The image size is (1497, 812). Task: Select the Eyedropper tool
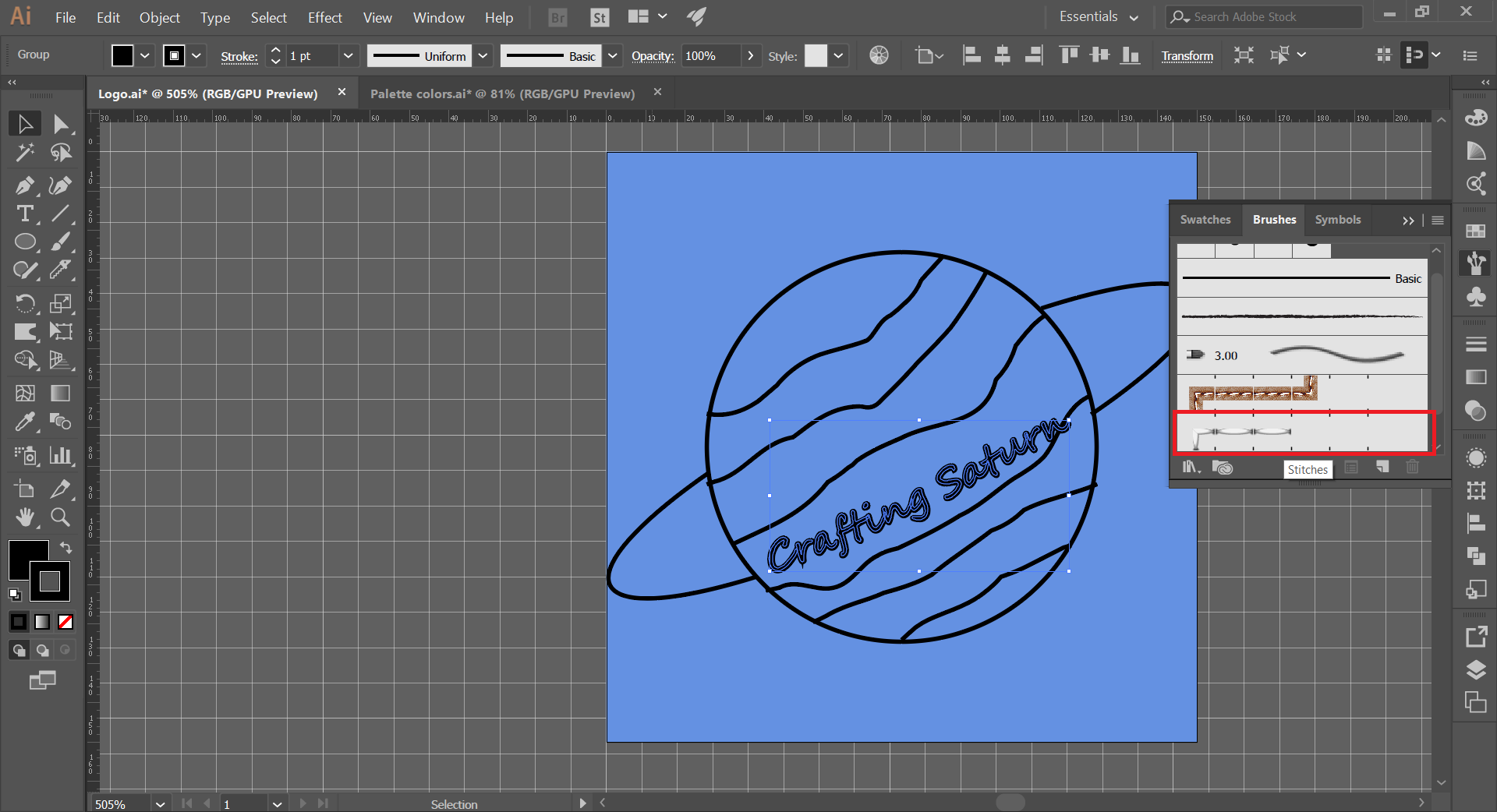click(25, 422)
